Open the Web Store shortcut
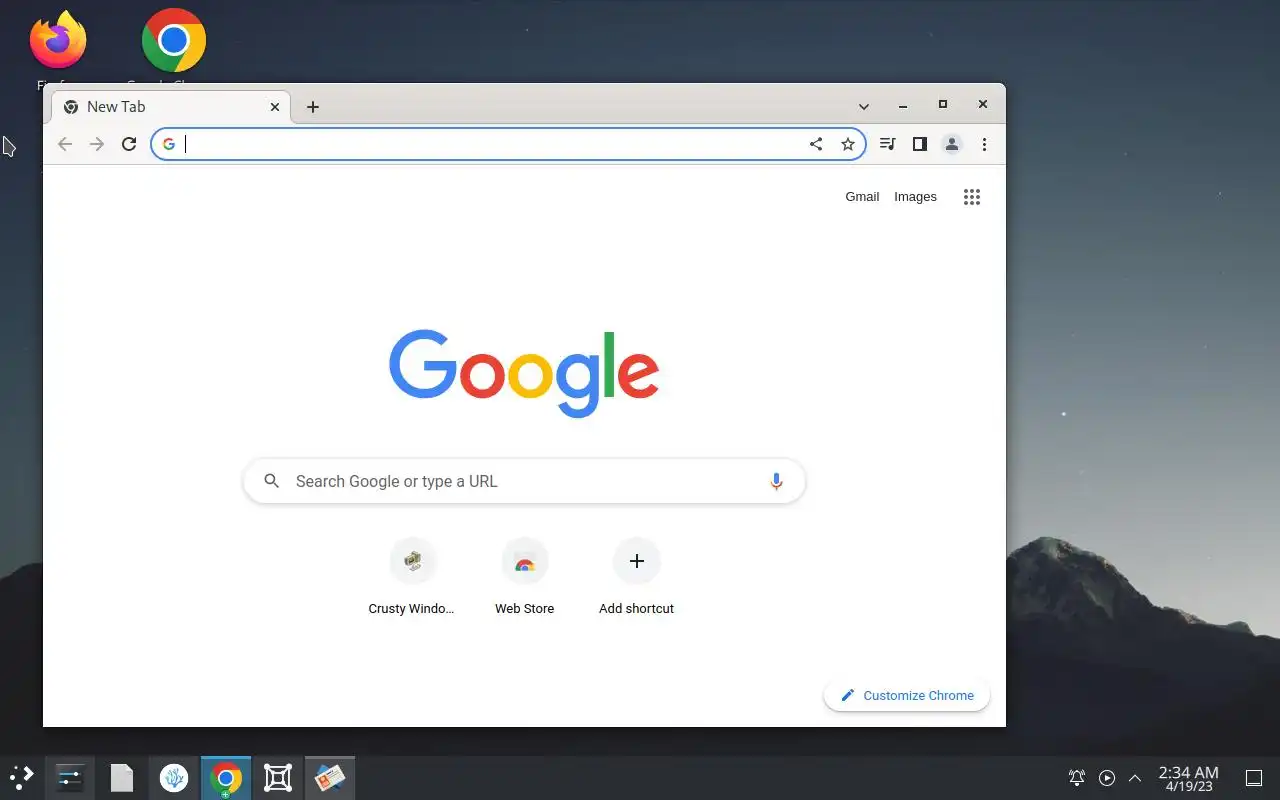This screenshot has width=1280, height=800. click(x=524, y=577)
